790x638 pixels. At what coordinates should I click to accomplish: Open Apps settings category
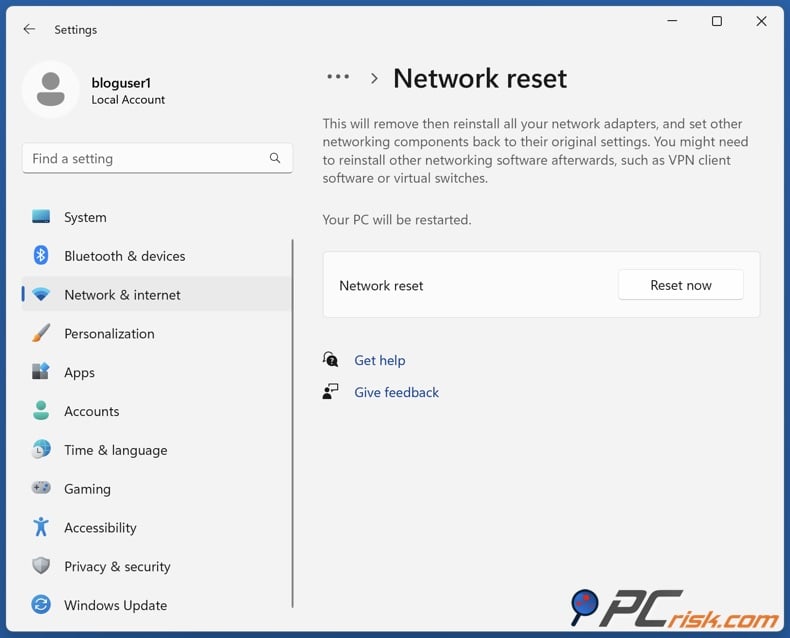click(156, 372)
